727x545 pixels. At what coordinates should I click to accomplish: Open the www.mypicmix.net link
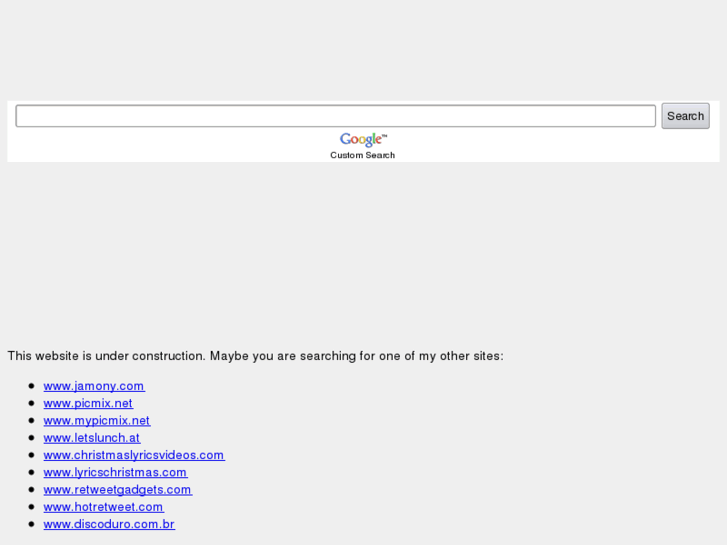click(x=97, y=421)
